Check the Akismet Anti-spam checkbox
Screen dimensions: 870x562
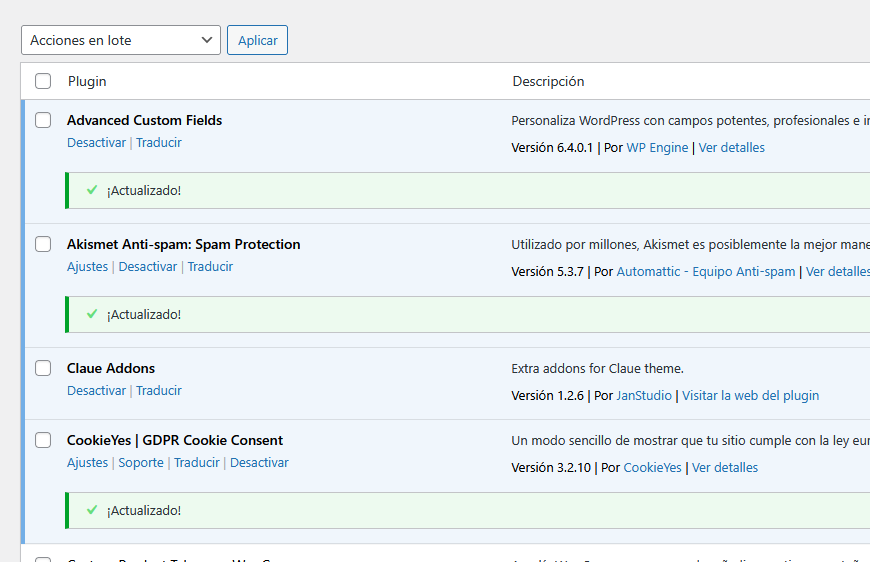[43, 244]
